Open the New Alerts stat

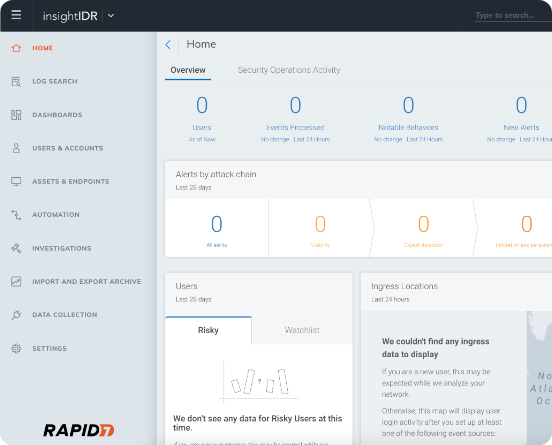pos(521,119)
